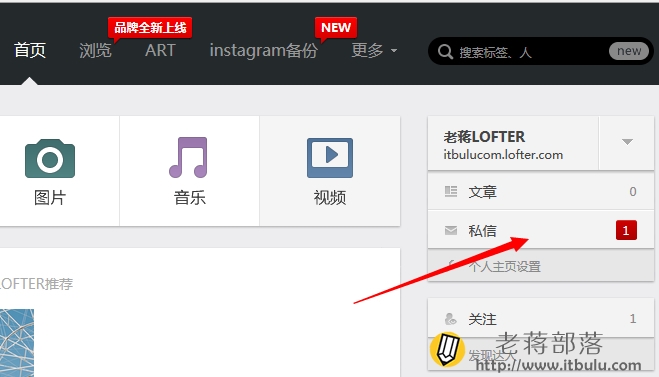This screenshot has width=659, height=377.
Task: Click the music note 音乐 icon
Action: coord(188,157)
